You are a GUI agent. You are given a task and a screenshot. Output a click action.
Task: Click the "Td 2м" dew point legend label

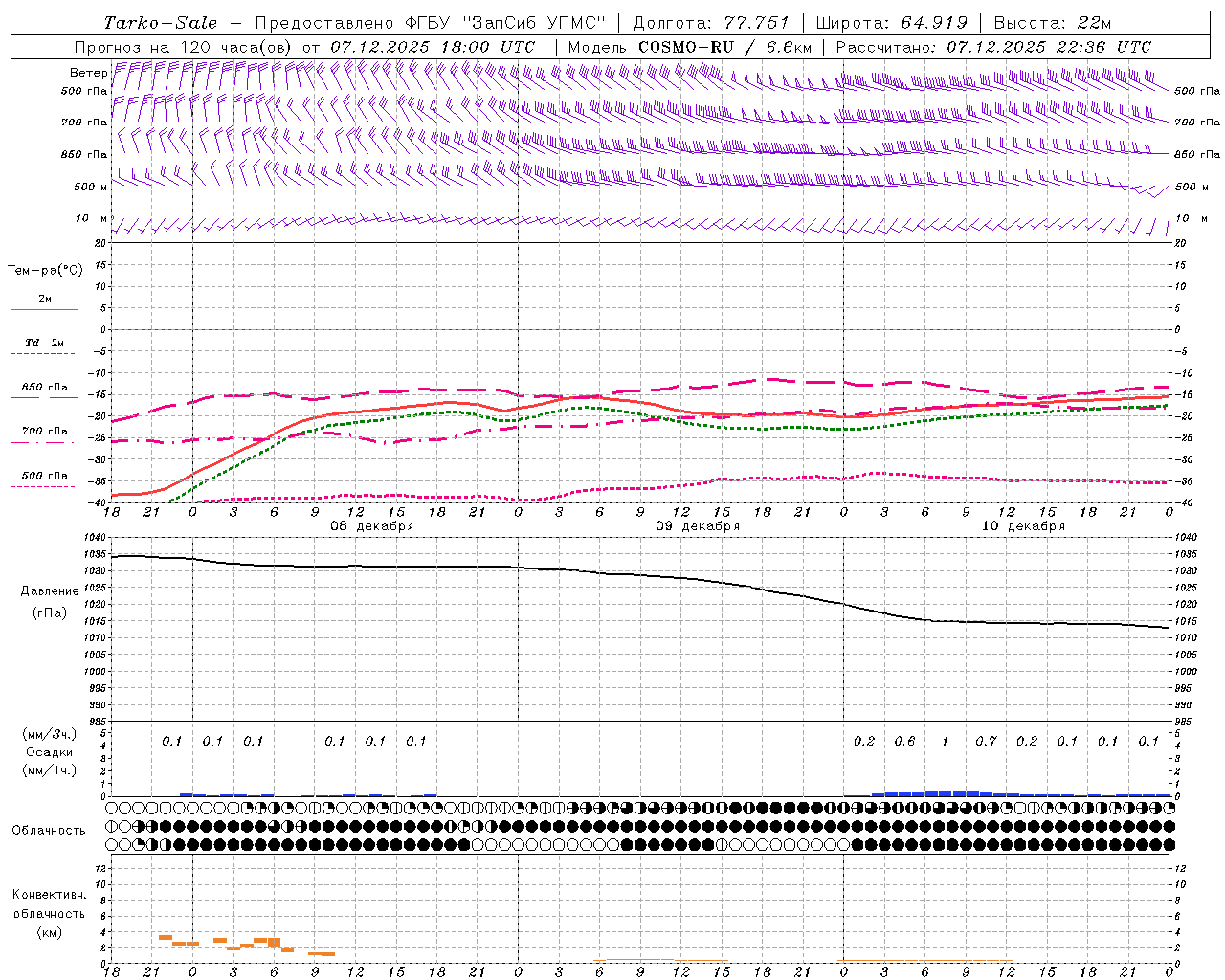click(45, 343)
